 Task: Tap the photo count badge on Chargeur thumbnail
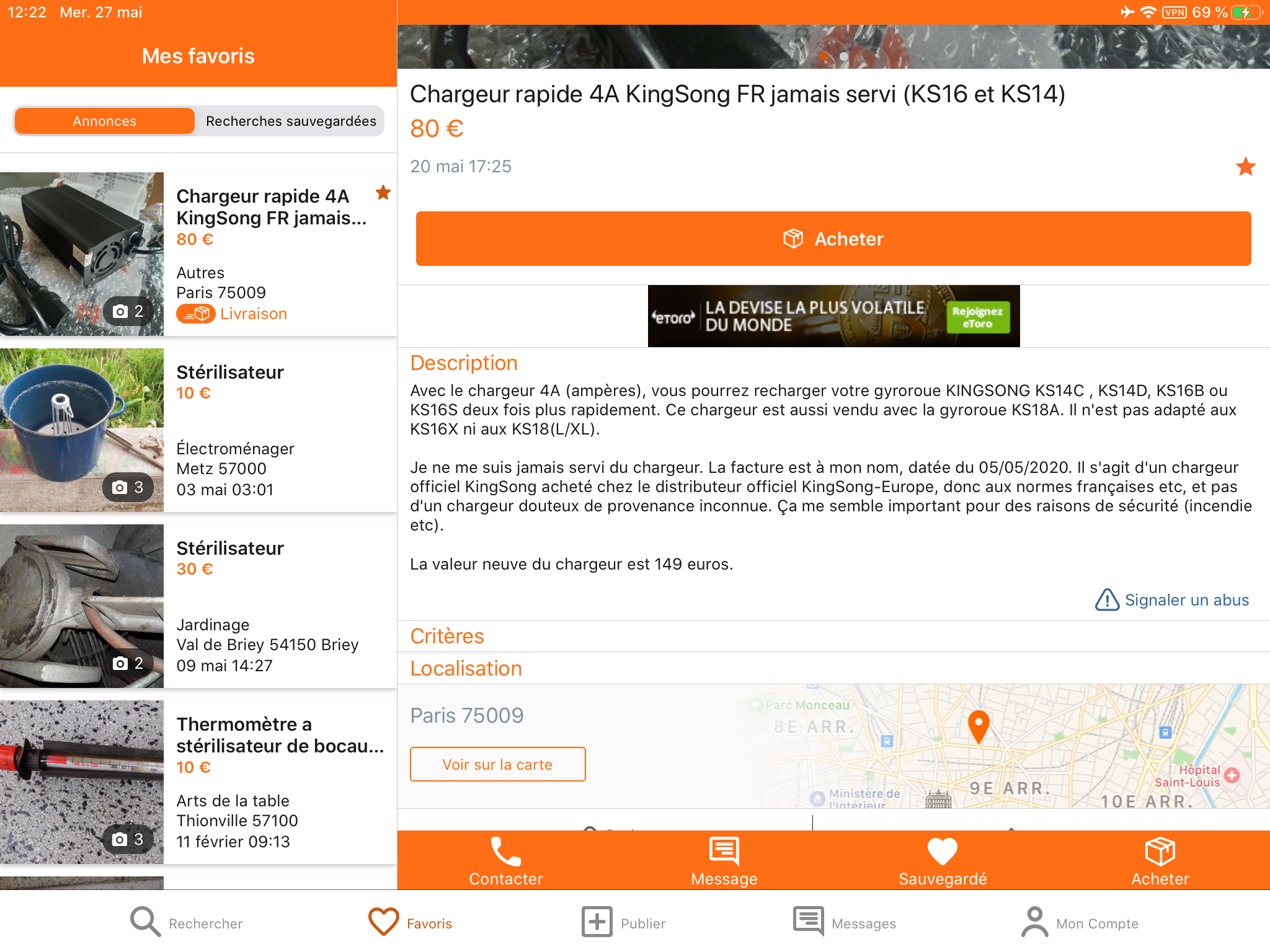tap(128, 311)
